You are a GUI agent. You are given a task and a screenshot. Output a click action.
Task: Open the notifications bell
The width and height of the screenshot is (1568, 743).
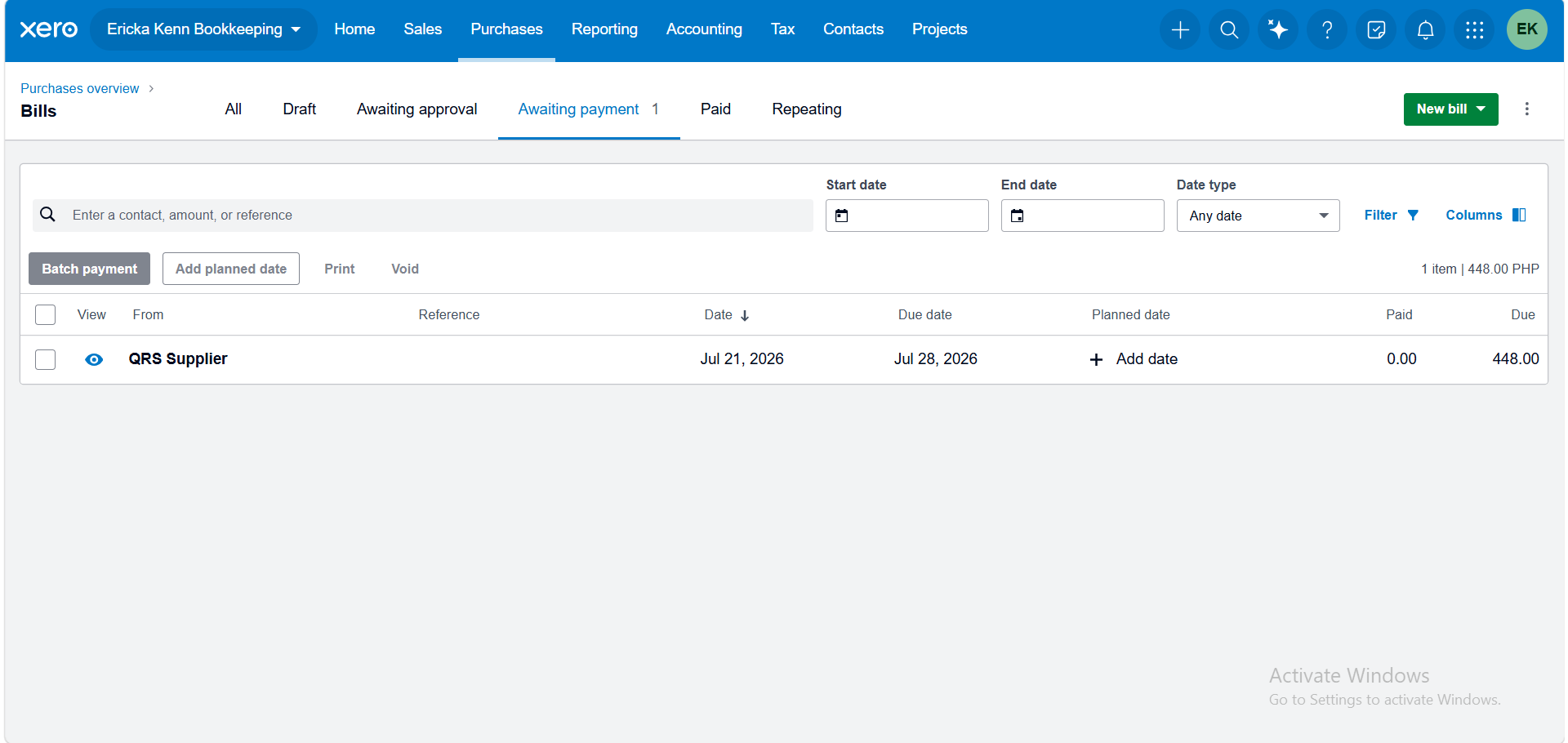coord(1425,30)
